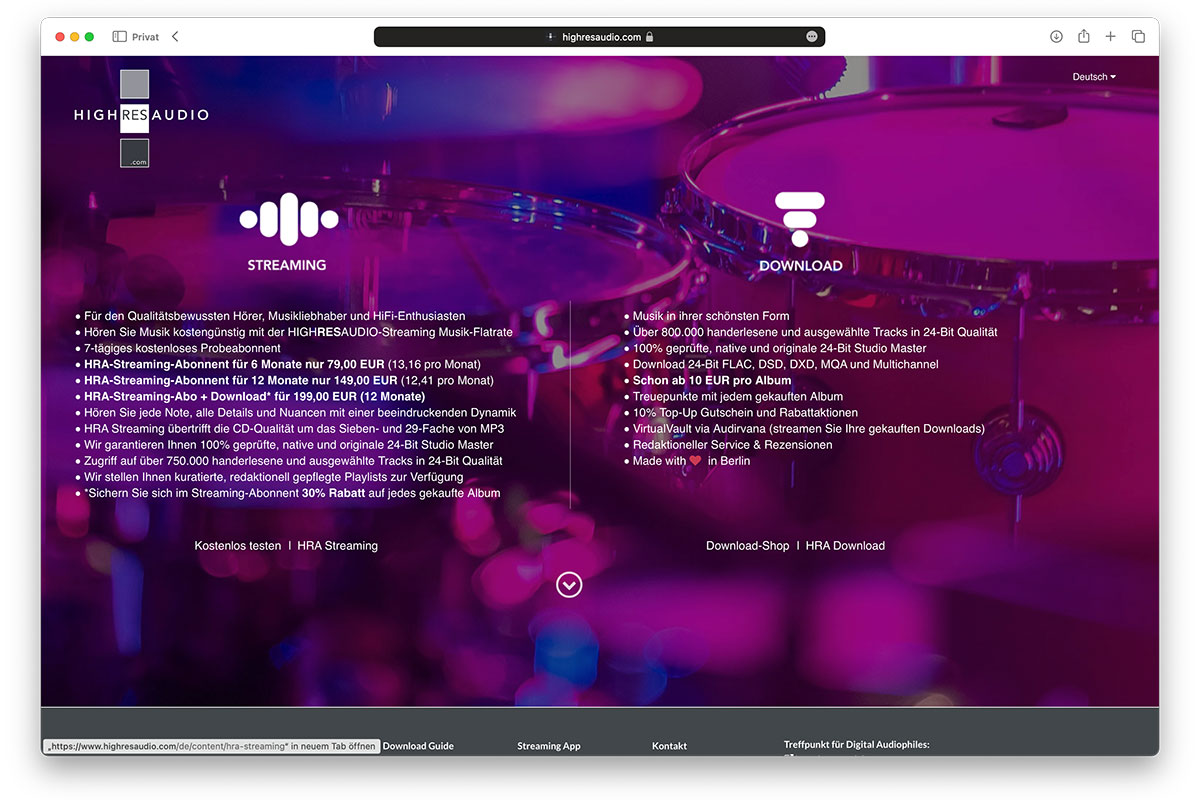
Task: Click the padlock icon in address bar
Action: (649, 37)
